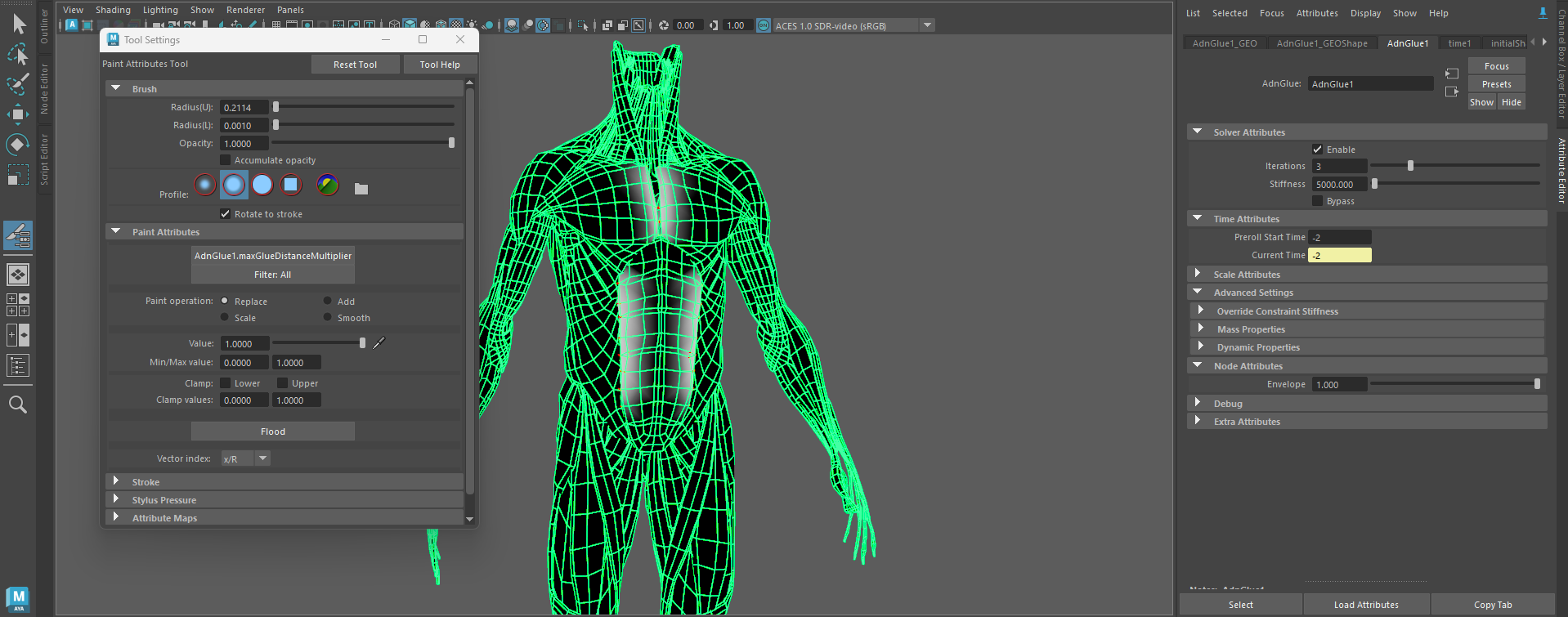Choose the Paint Selection tool
1568x617 pixels.
(x=18, y=84)
